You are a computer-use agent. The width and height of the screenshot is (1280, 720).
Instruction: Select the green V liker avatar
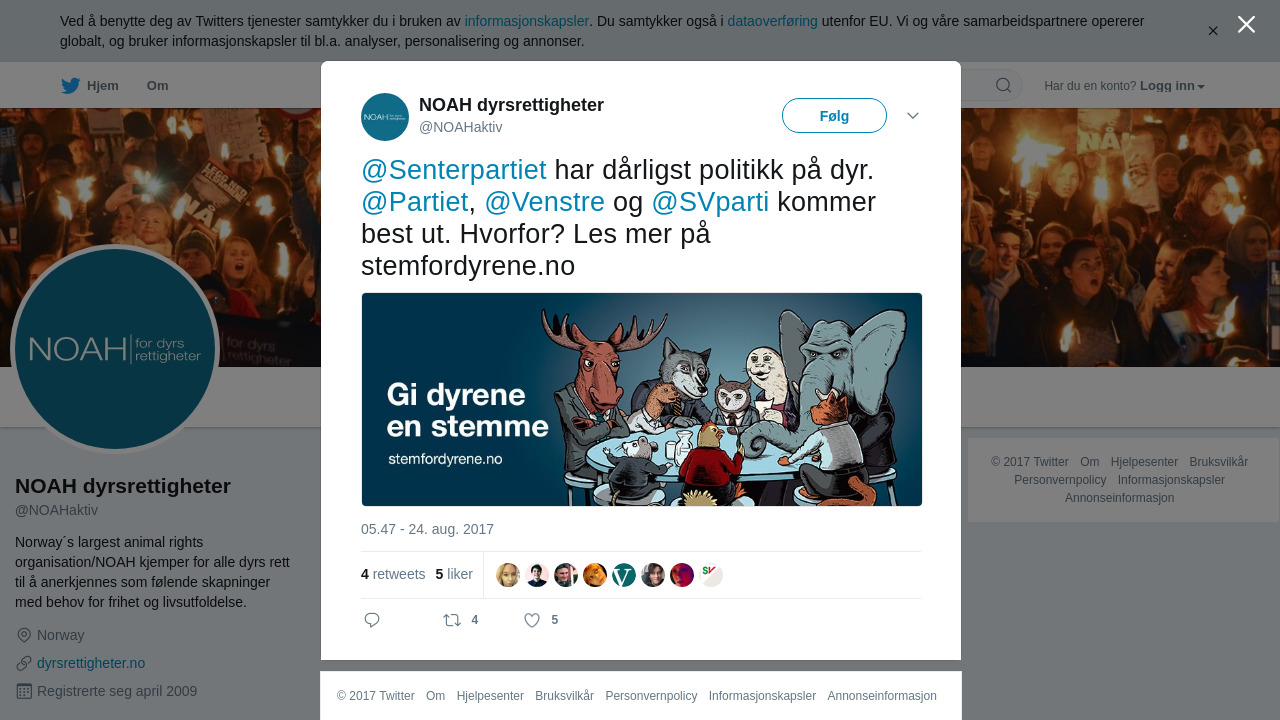click(624, 575)
